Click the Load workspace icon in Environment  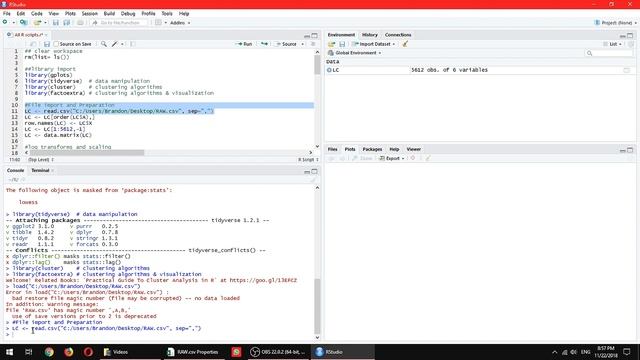pyautogui.click(x=331, y=44)
